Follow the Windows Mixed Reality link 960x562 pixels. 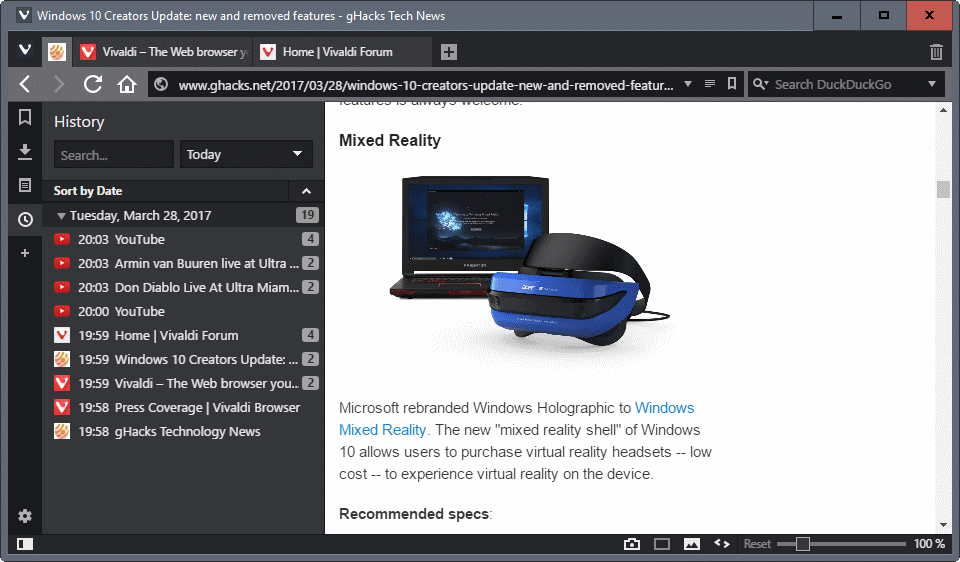pos(664,408)
